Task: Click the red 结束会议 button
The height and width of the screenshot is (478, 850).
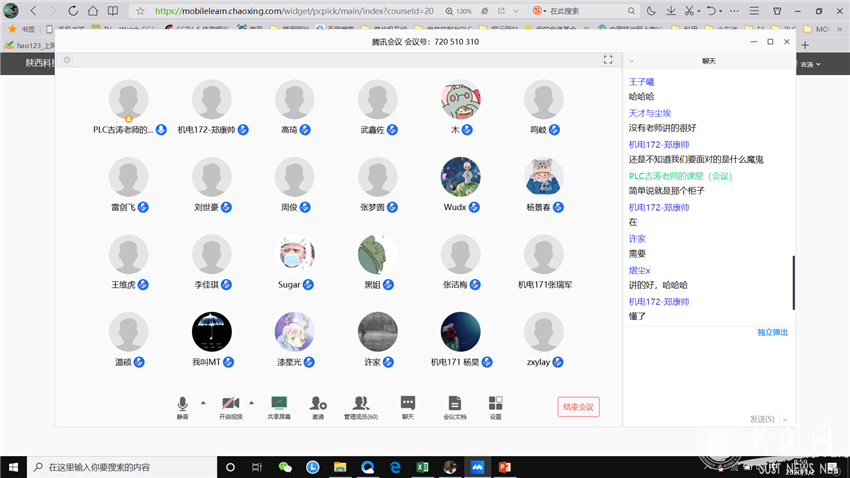Action: tap(578, 407)
